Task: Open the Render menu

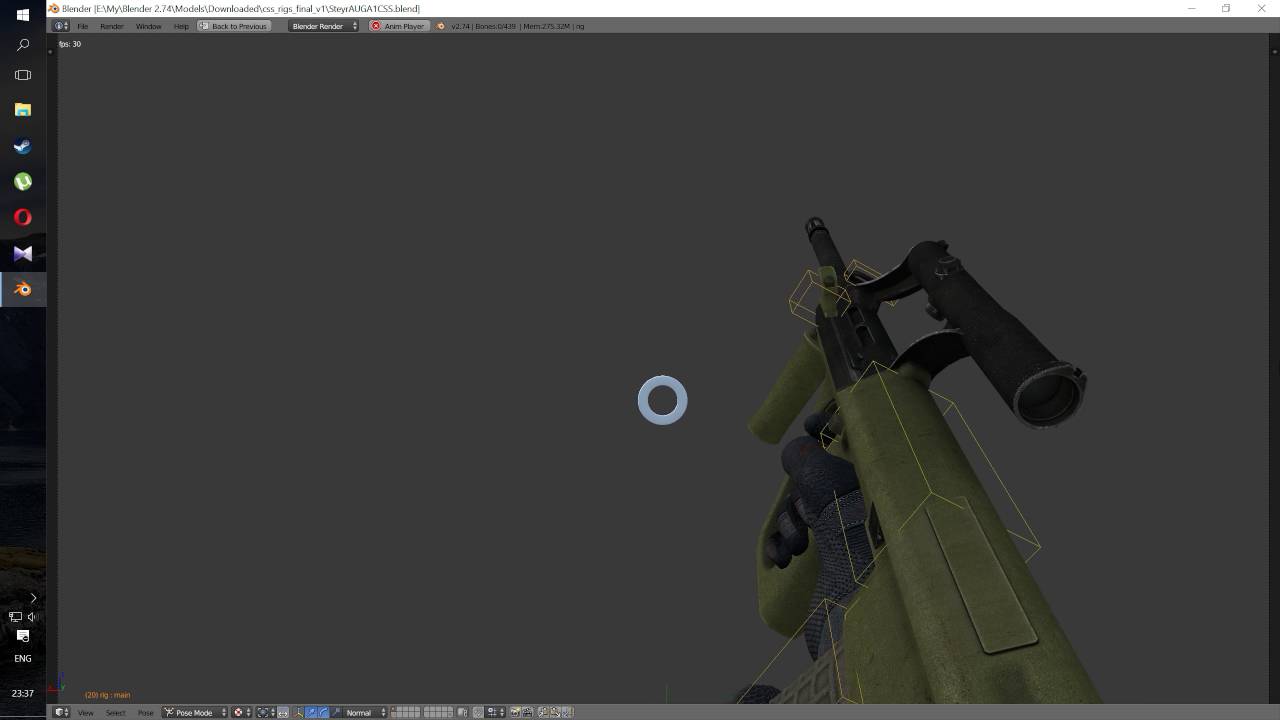Action: 111,26
